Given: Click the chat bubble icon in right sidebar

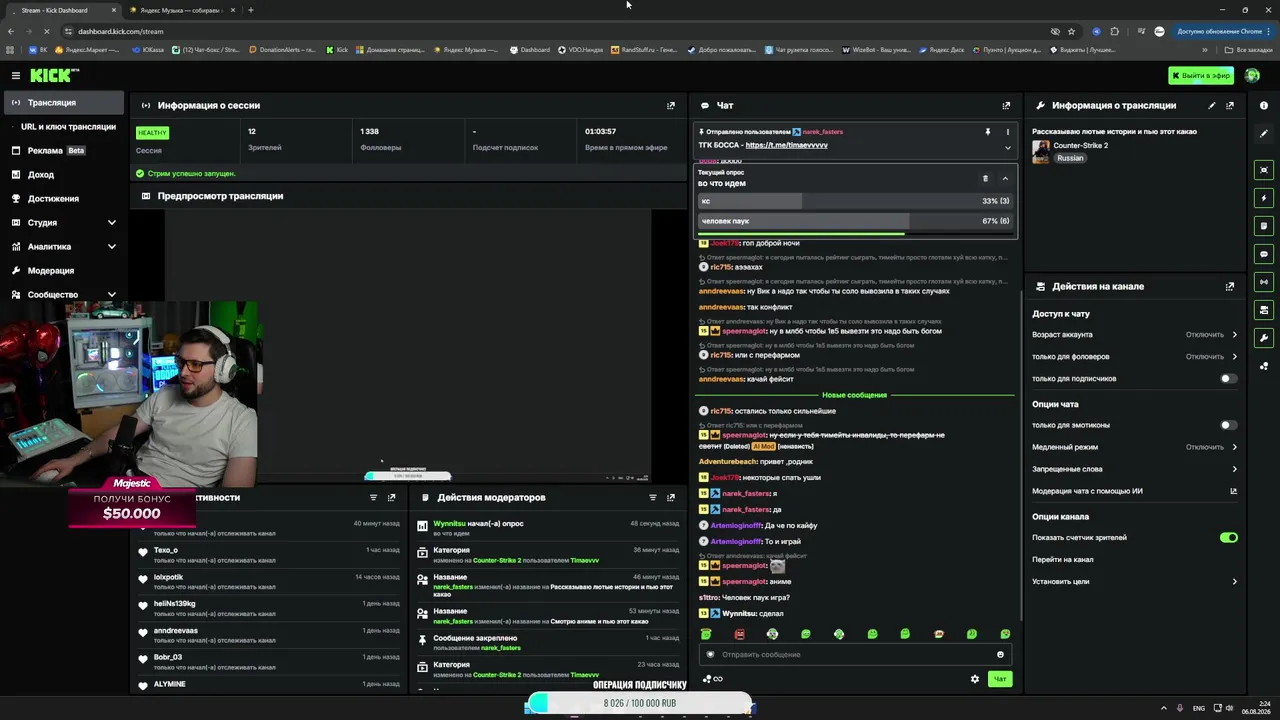Looking at the screenshot, I should coord(1264,254).
